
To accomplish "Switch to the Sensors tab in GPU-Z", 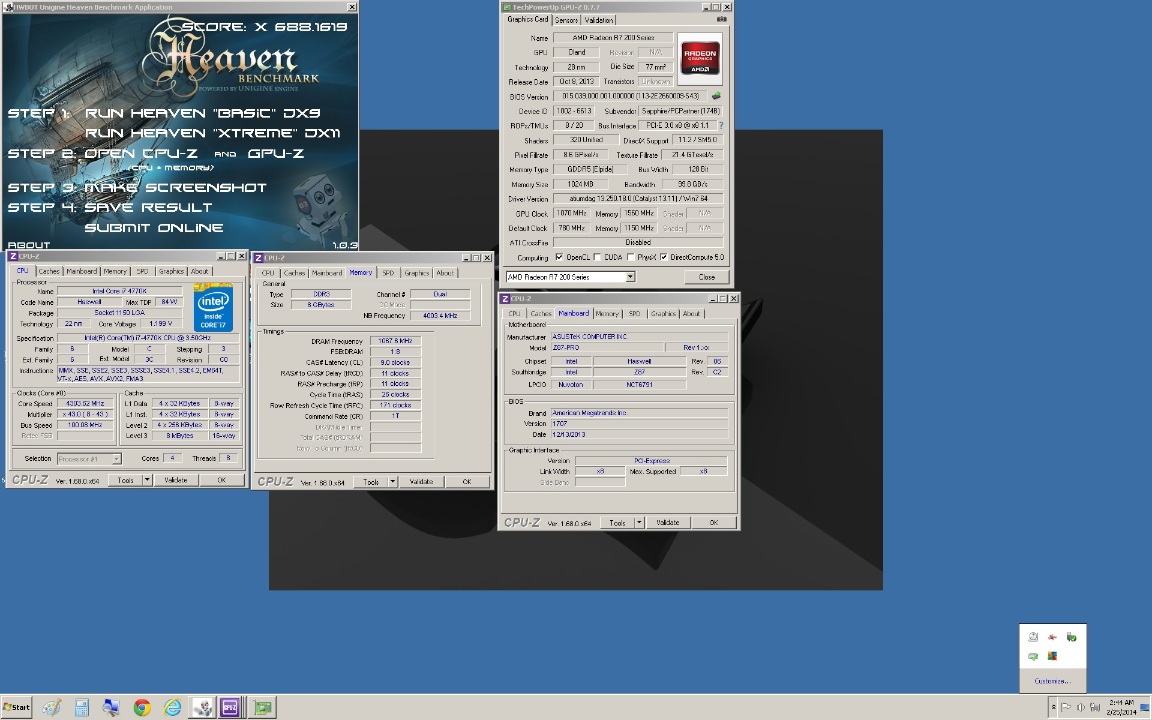I will 566,20.
